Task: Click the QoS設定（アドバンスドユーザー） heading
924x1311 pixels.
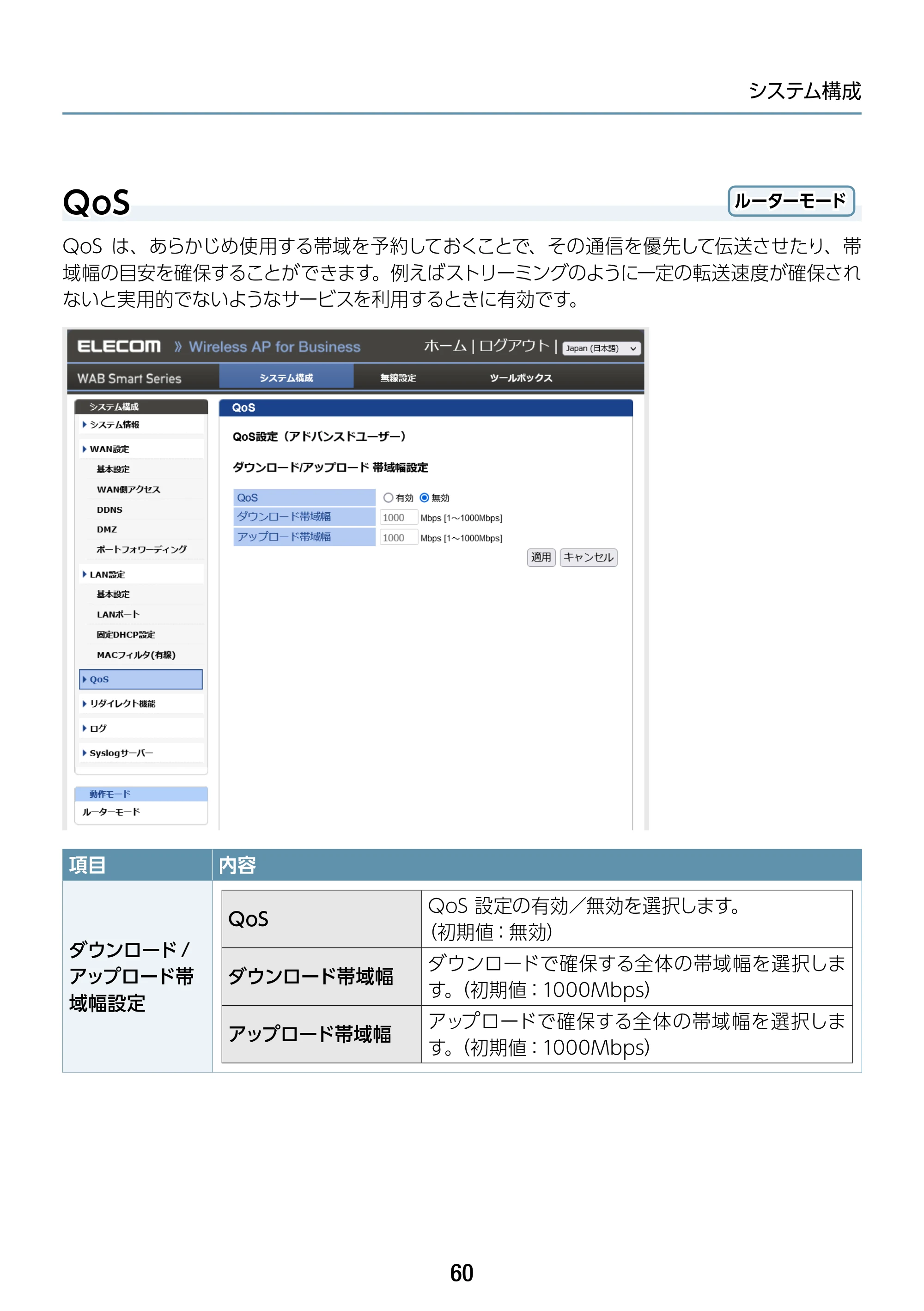Action: coord(319,436)
